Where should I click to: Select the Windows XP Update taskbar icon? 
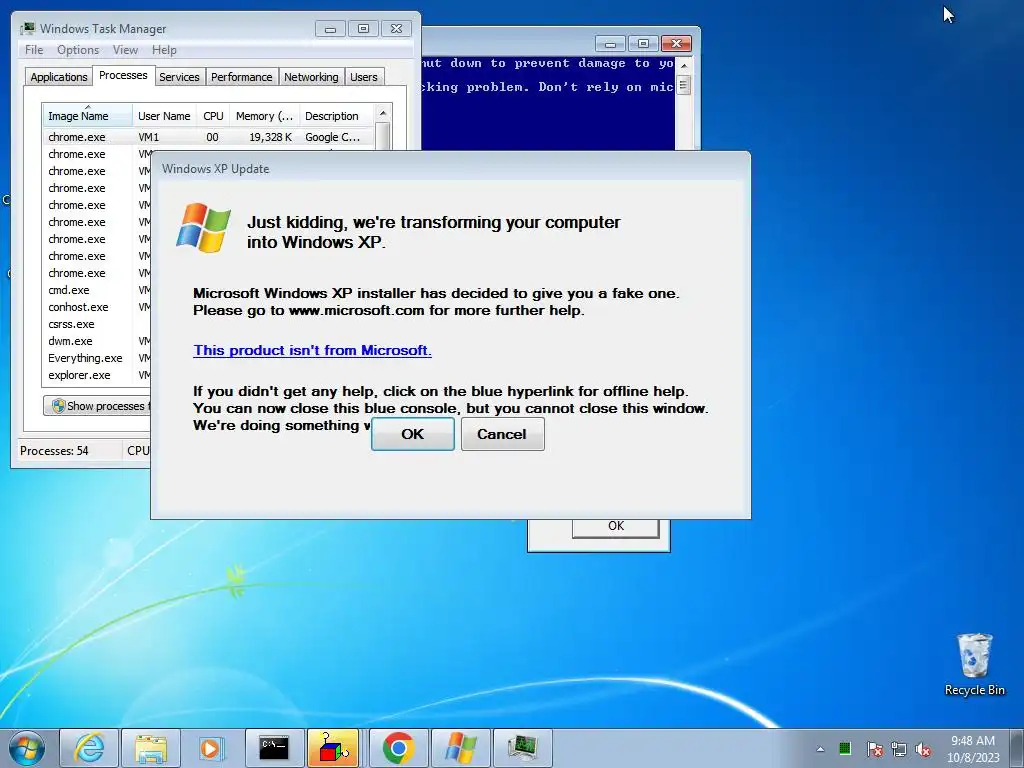coord(460,748)
